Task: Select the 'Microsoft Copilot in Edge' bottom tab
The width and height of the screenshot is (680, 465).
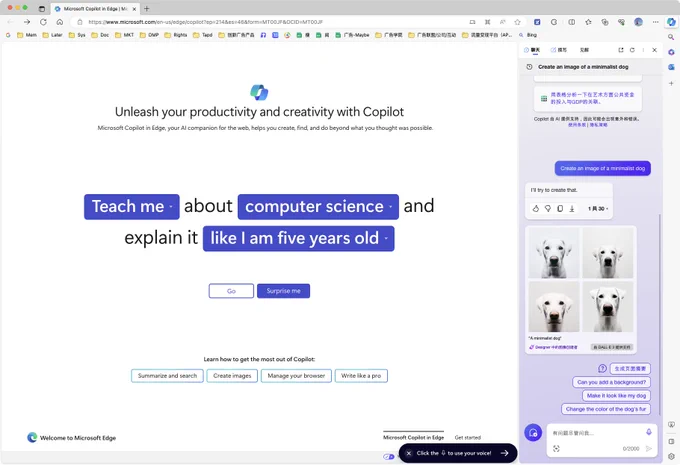Action: (413, 437)
